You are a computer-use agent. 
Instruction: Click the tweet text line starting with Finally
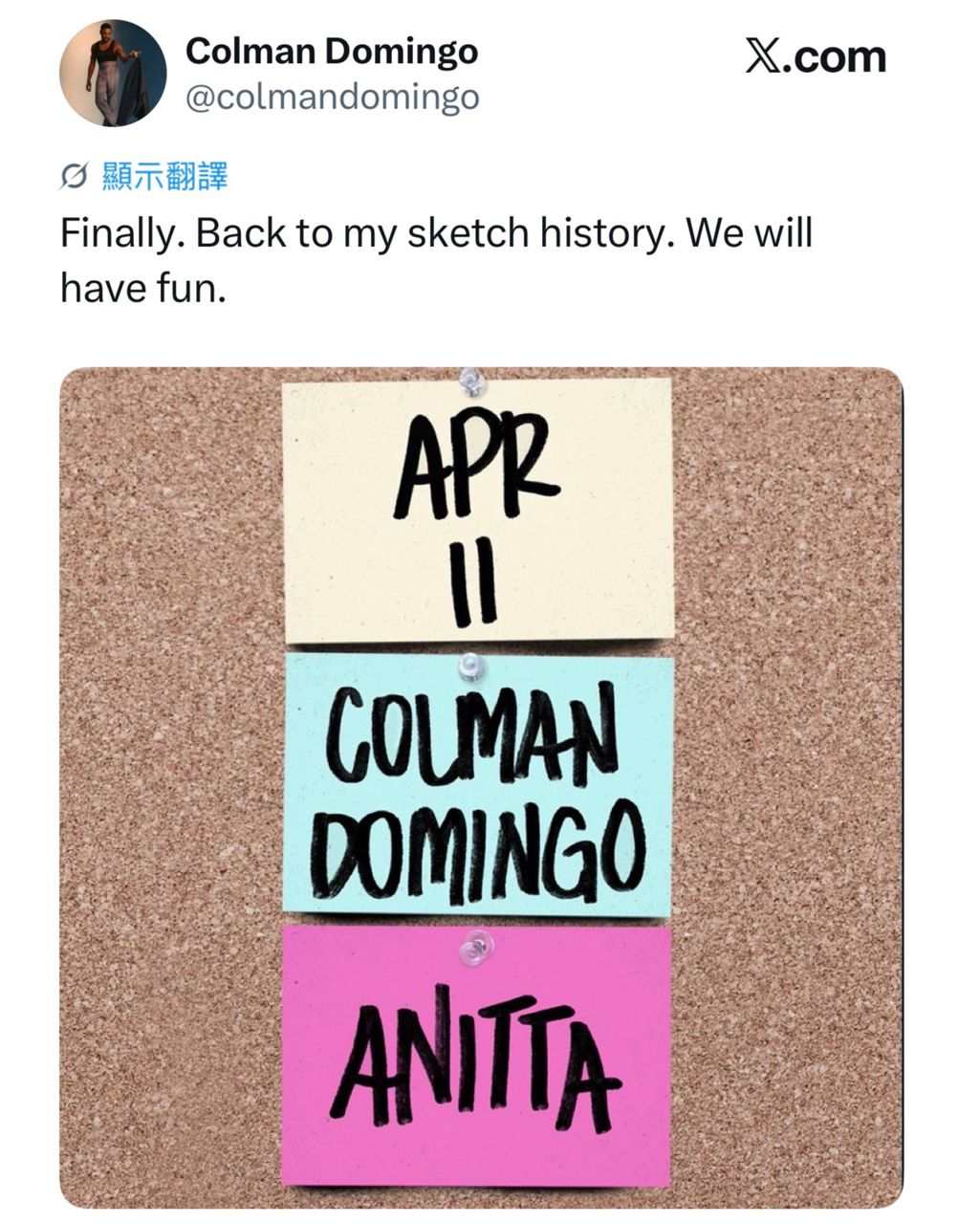[435, 233]
